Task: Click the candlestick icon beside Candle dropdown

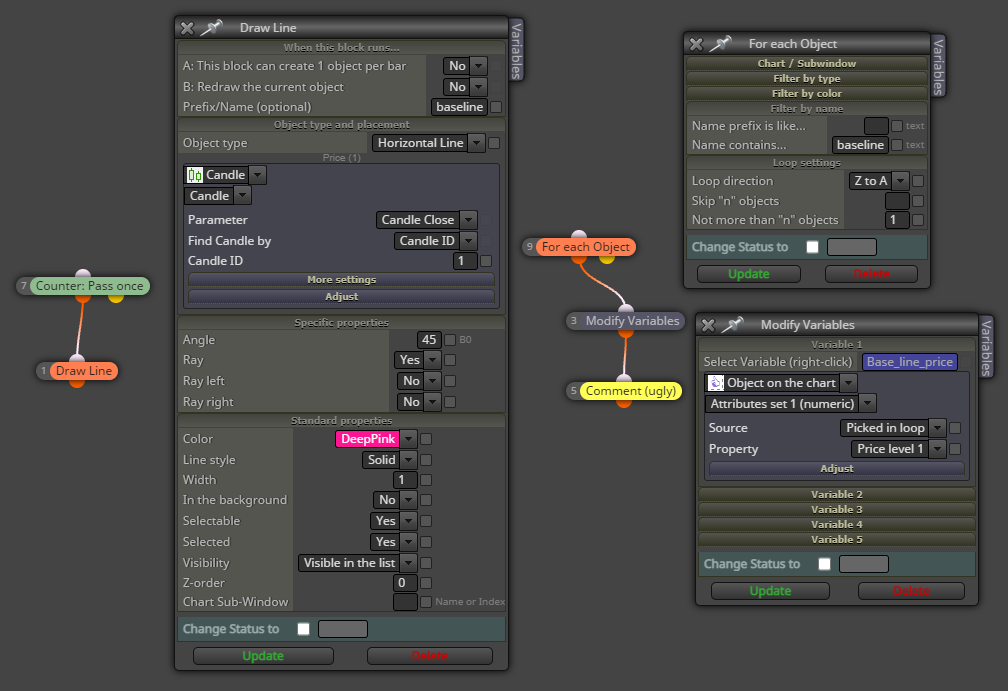Action: 194,175
